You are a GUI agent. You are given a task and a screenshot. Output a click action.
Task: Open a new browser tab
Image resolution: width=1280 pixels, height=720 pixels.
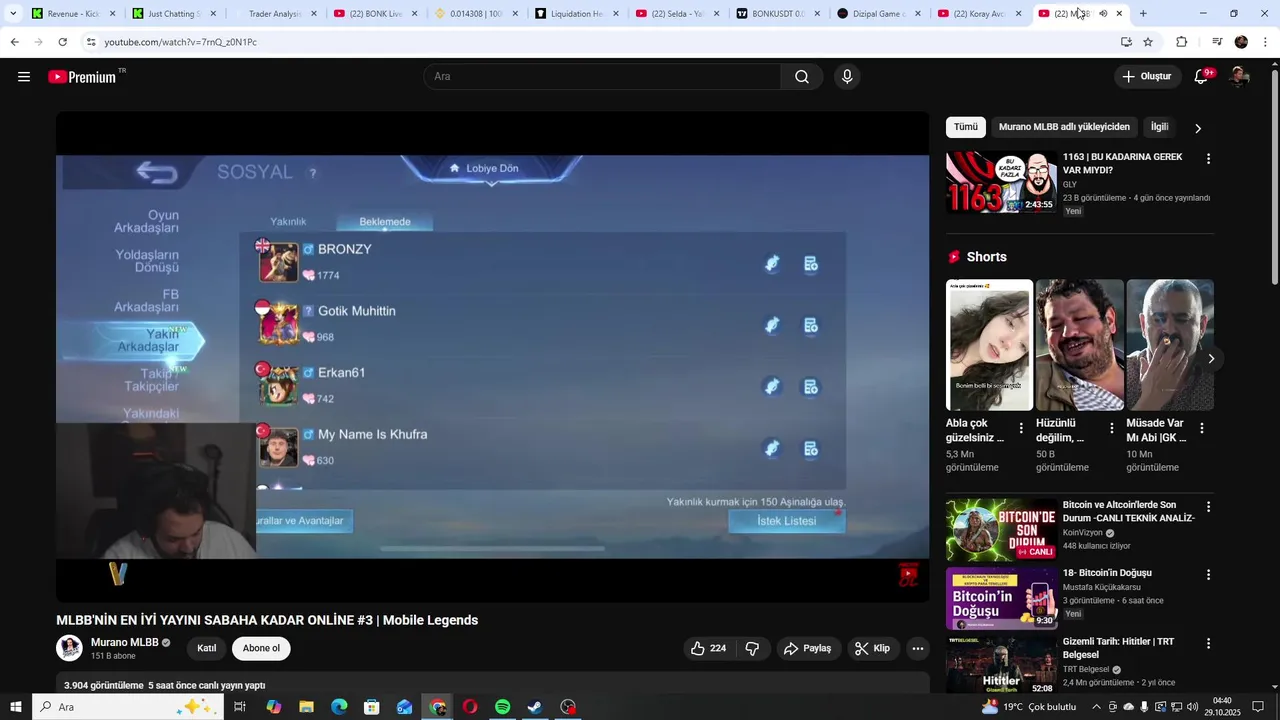click(x=1143, y=14)
